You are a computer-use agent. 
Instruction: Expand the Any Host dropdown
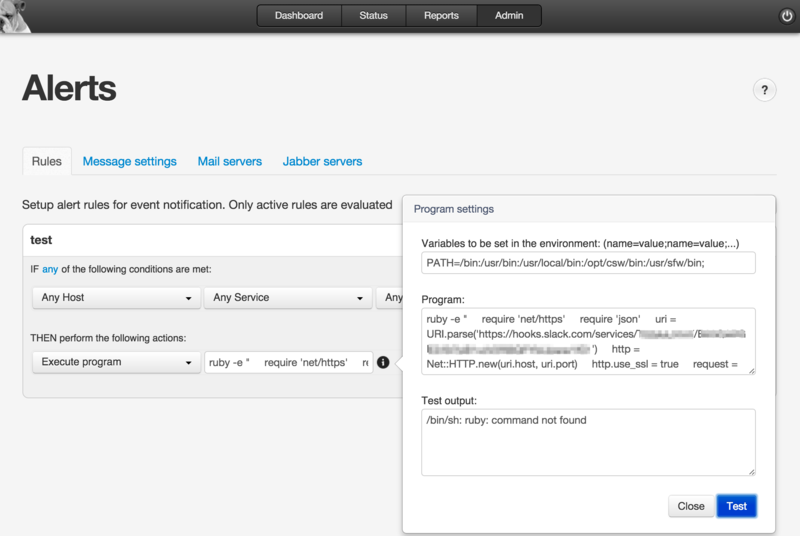(116, 297)
